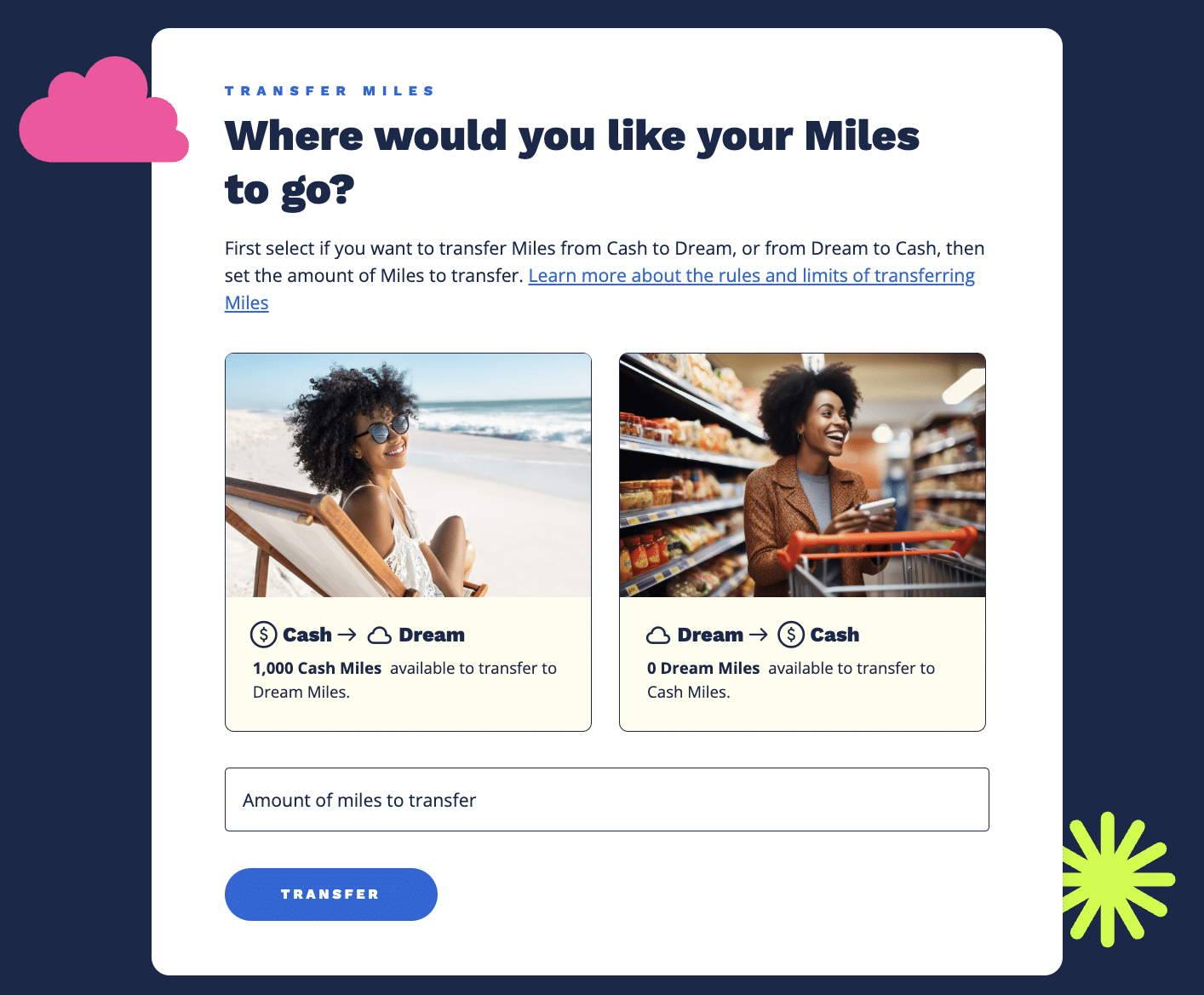This screenshot has height=995, width=1204.
Task: Click the dollar coin icon beside Cash → Dream
Action: pos(263,635)
